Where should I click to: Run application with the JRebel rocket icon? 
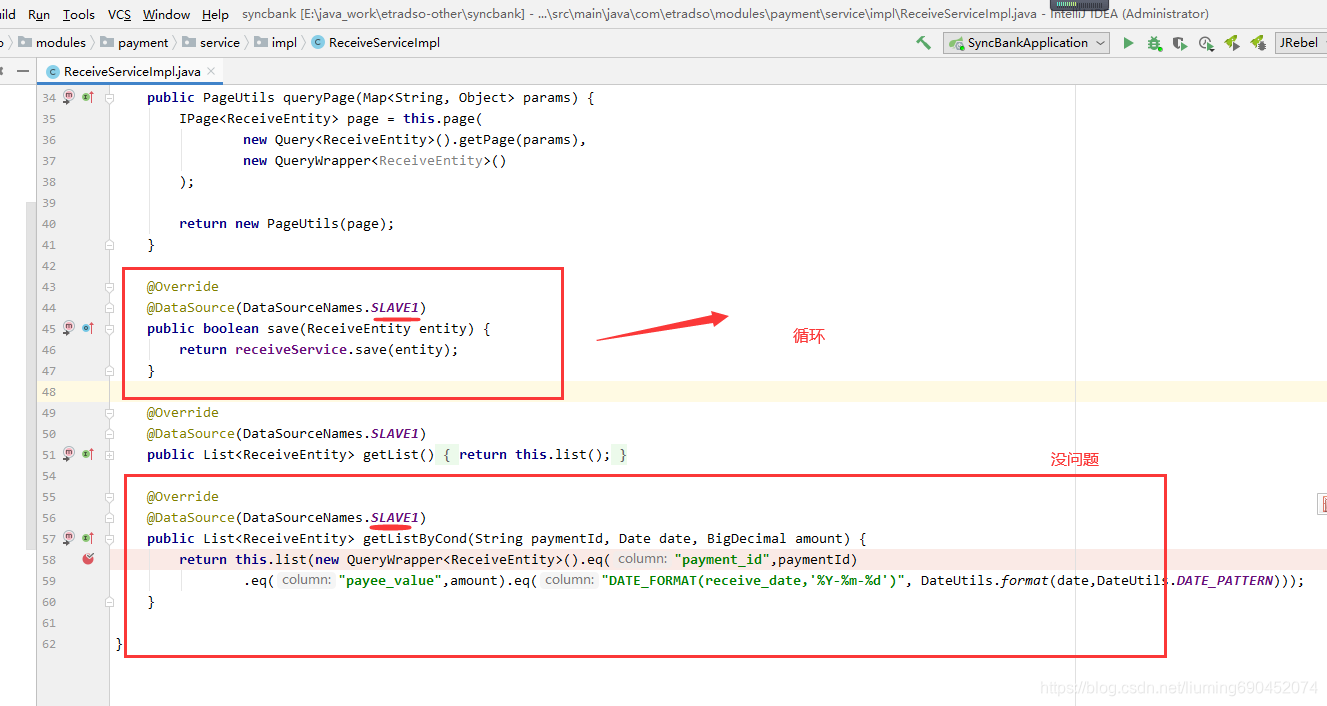pos(1232,43)
